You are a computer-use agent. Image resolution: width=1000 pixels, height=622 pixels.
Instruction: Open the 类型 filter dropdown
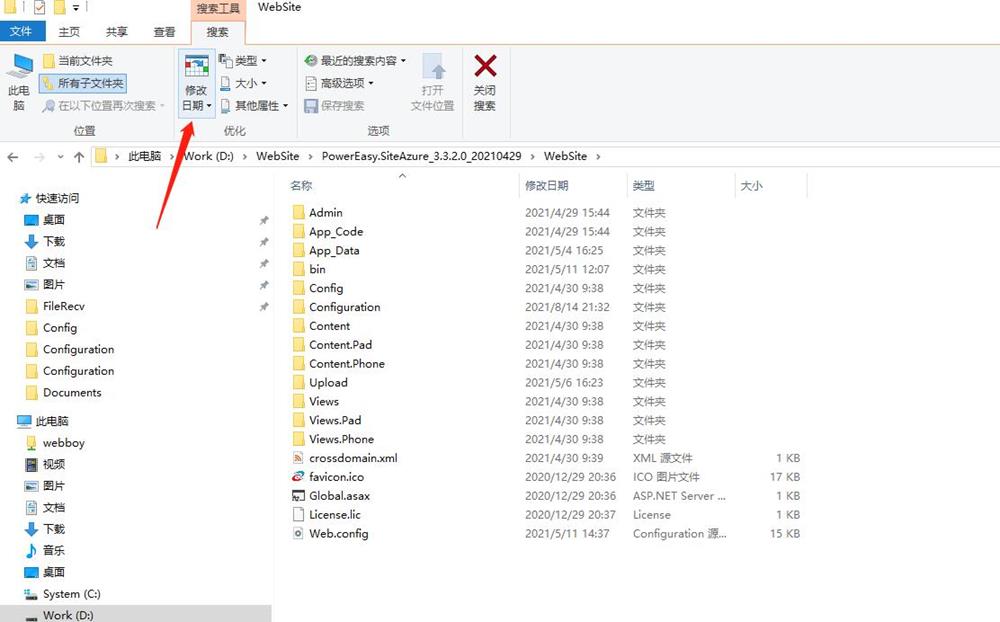pos(245,61)
